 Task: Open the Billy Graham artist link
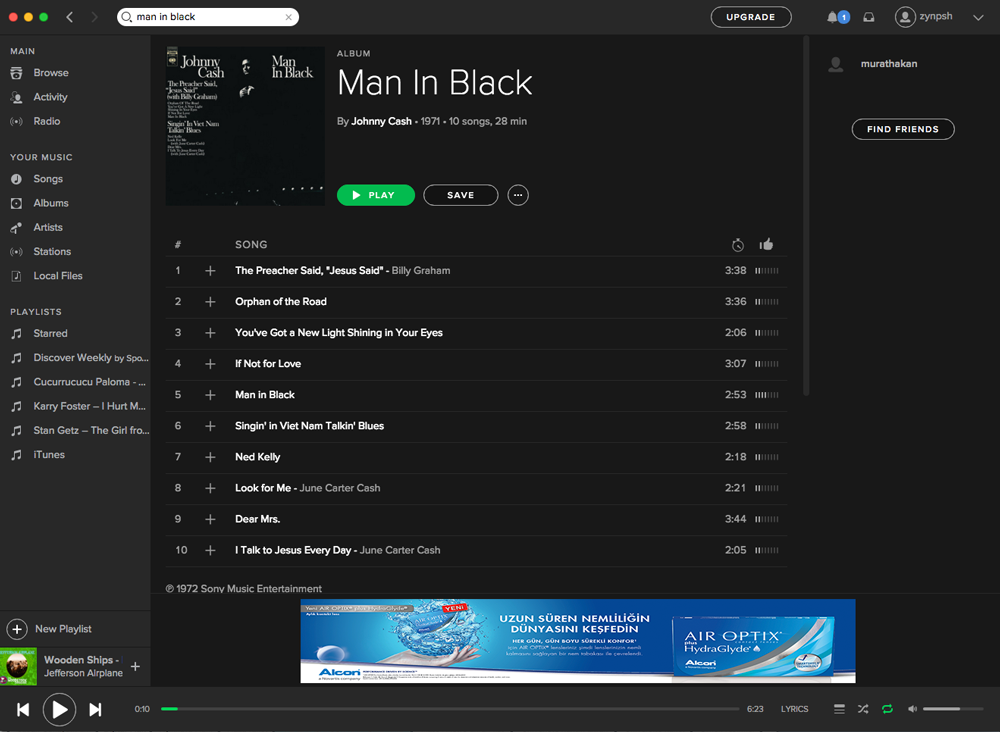coord(421,271)
